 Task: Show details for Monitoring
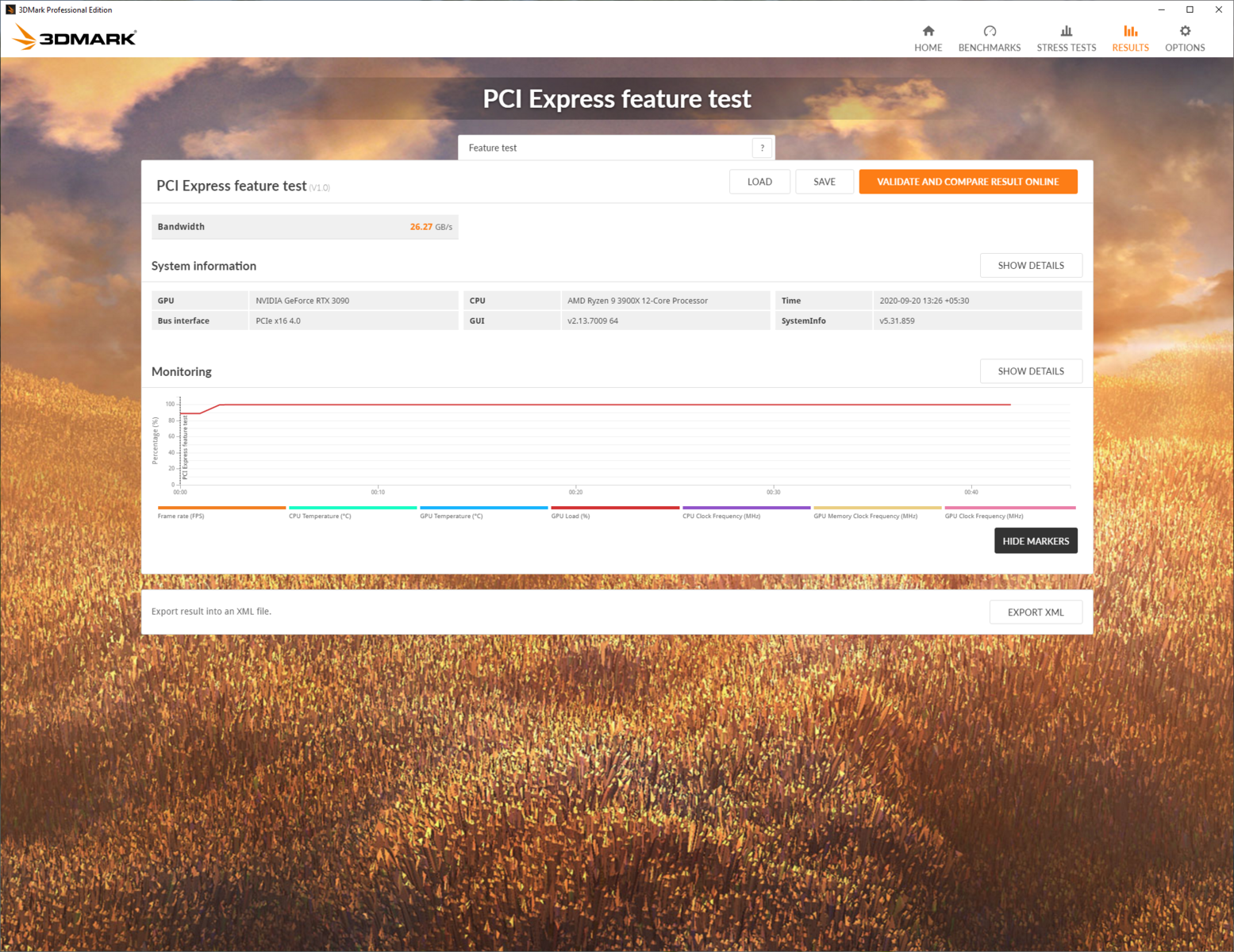click(x=1031, y=371)
